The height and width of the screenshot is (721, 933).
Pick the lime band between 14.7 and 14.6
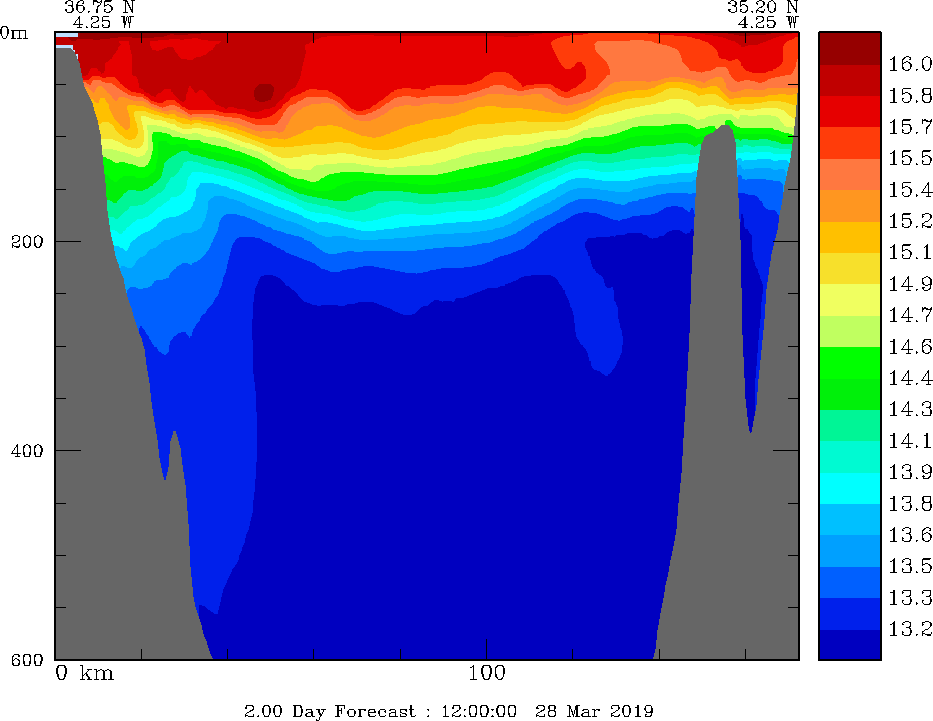(x=850, y=331)
